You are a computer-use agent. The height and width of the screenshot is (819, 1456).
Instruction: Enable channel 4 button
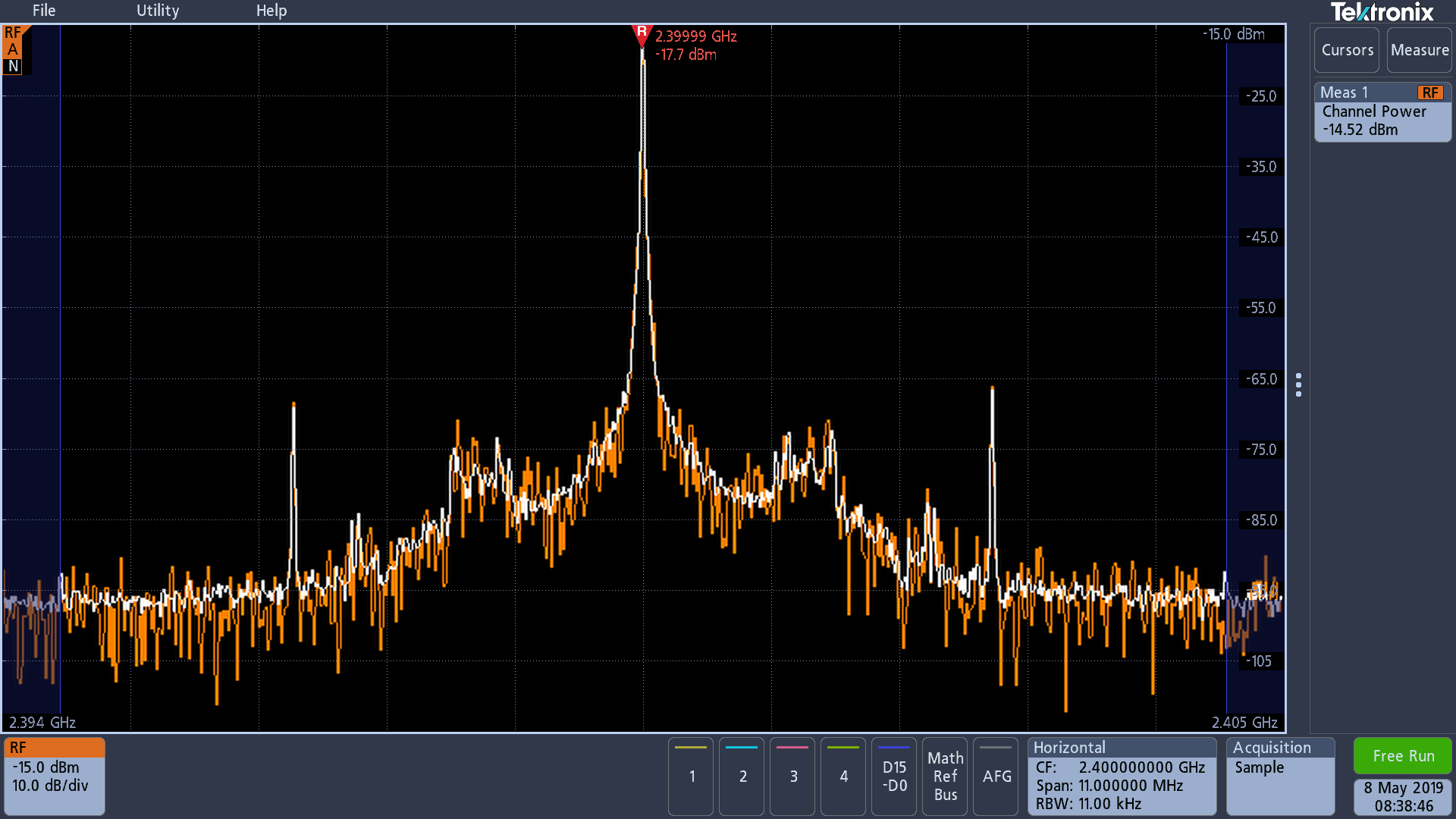tap(843, 776)
